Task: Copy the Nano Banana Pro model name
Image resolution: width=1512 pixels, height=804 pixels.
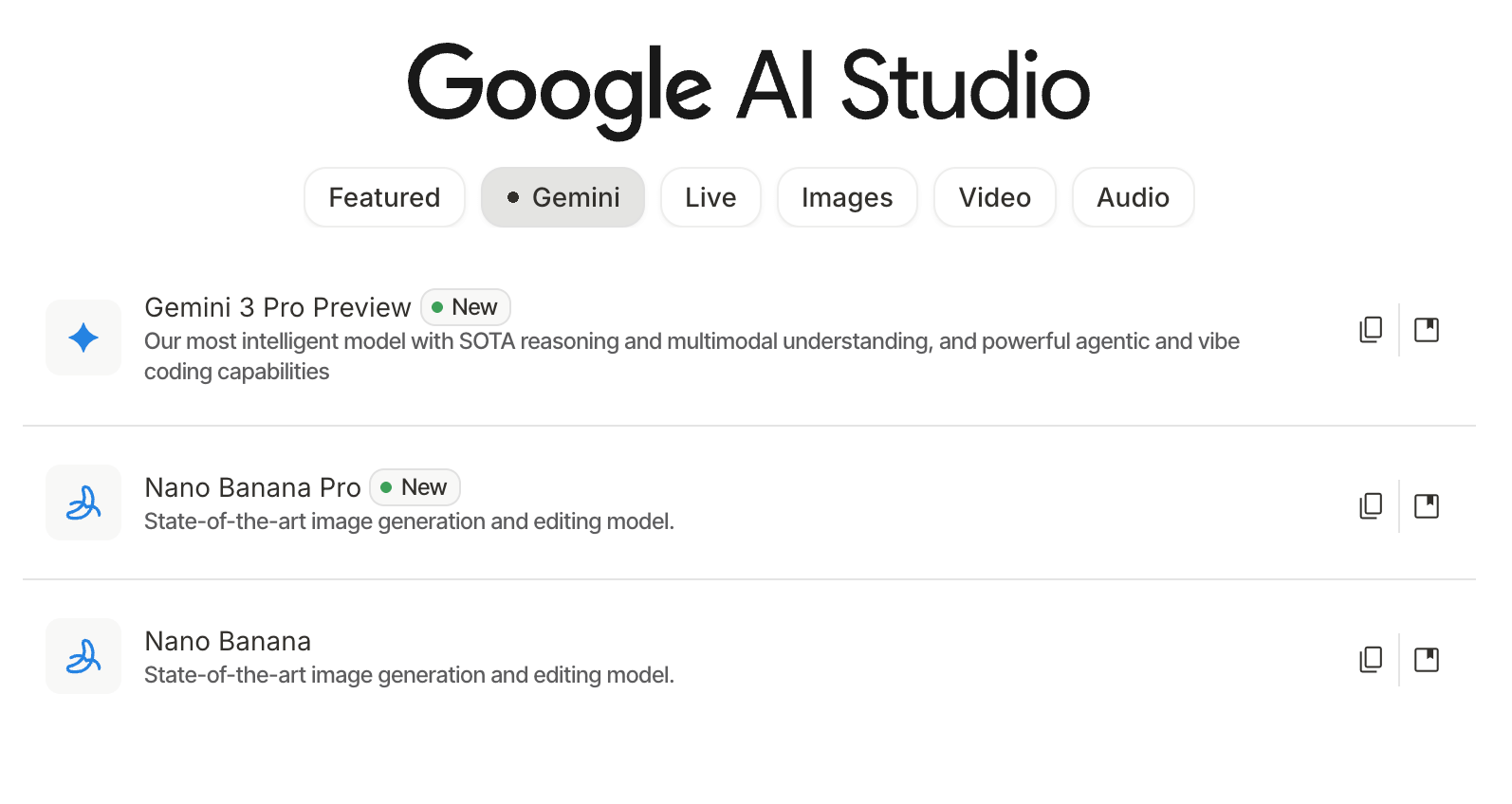Action: (1371, 506)
